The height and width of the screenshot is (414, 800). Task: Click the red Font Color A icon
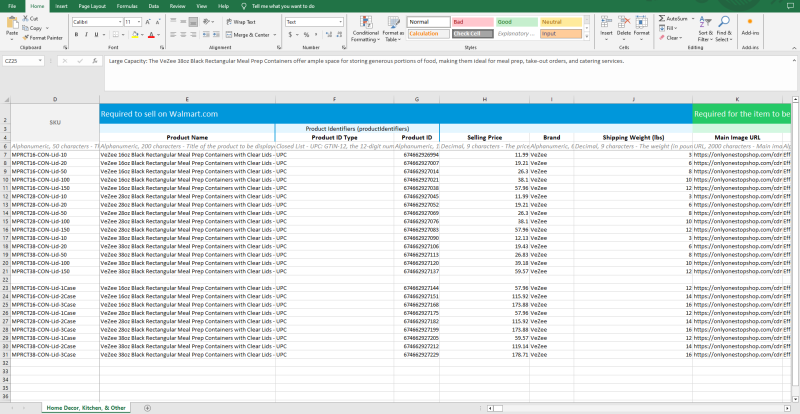151,35
